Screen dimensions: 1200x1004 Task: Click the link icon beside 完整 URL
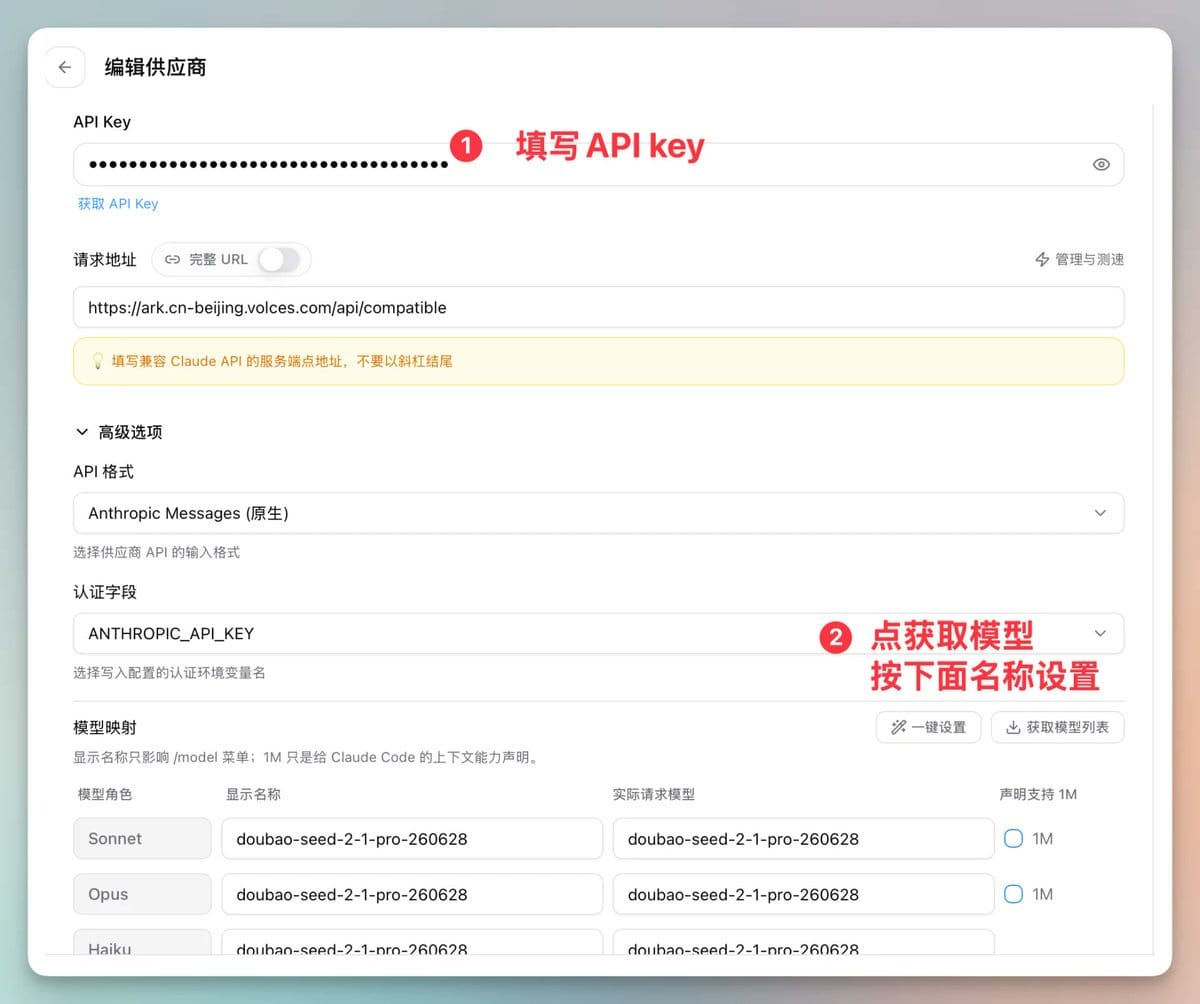click(172, 259)
